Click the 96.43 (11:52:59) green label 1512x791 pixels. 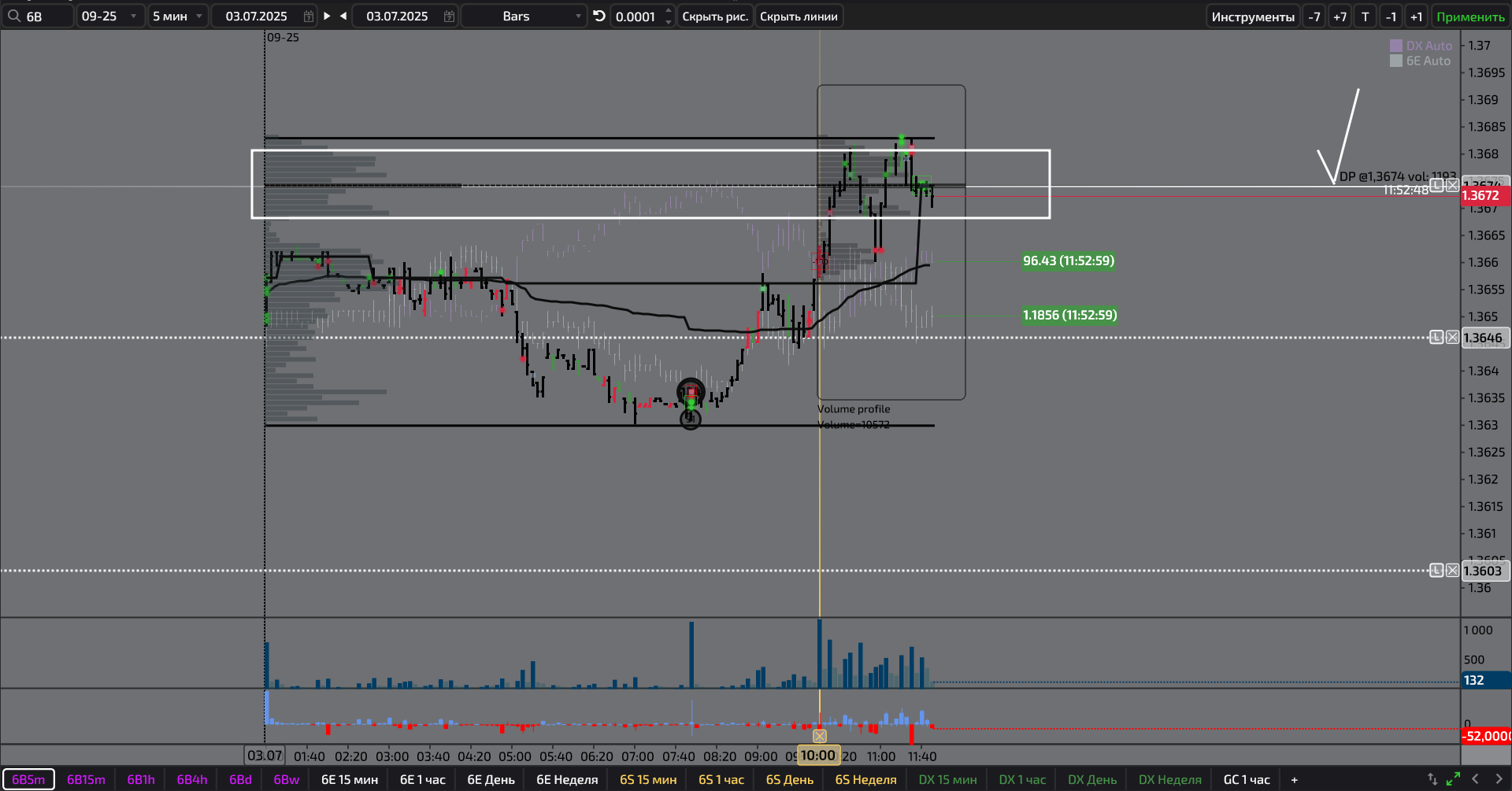pos(1069,261)
